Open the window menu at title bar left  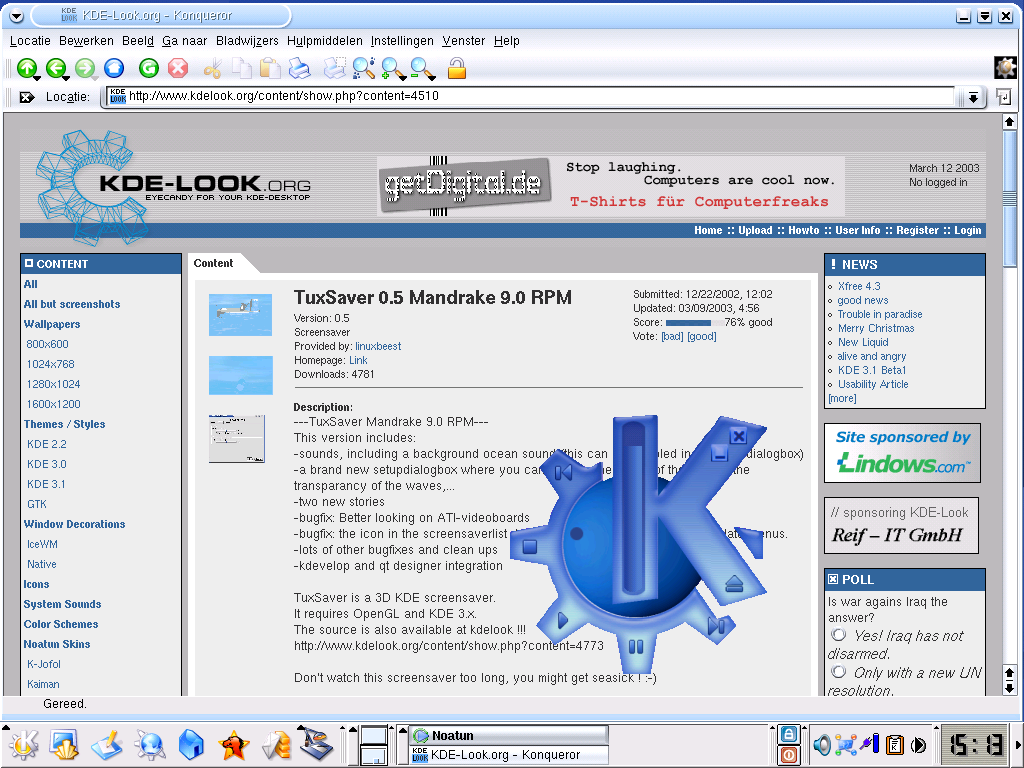[17, 16]
